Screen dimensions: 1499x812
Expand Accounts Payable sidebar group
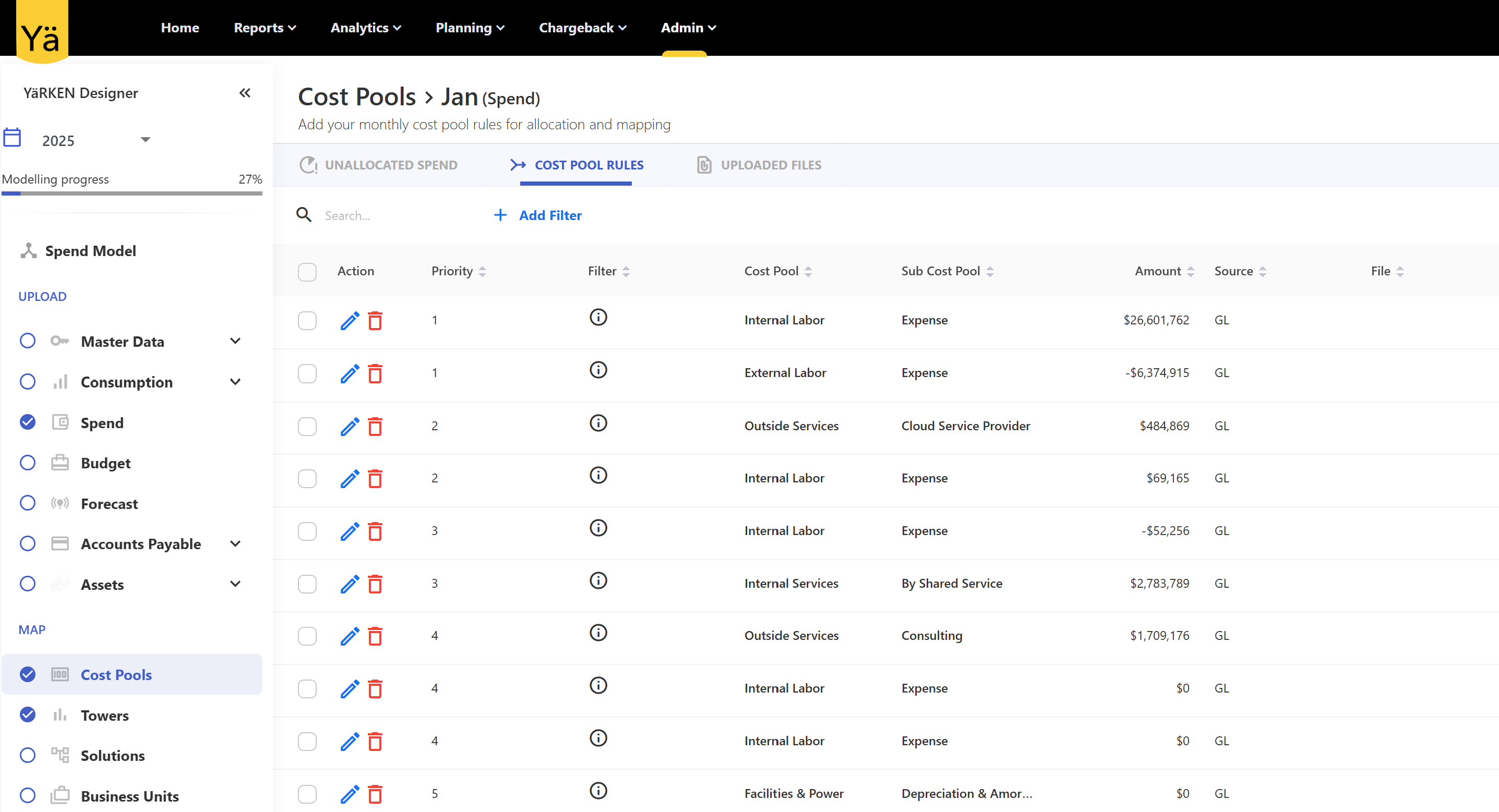pos(235,544)
